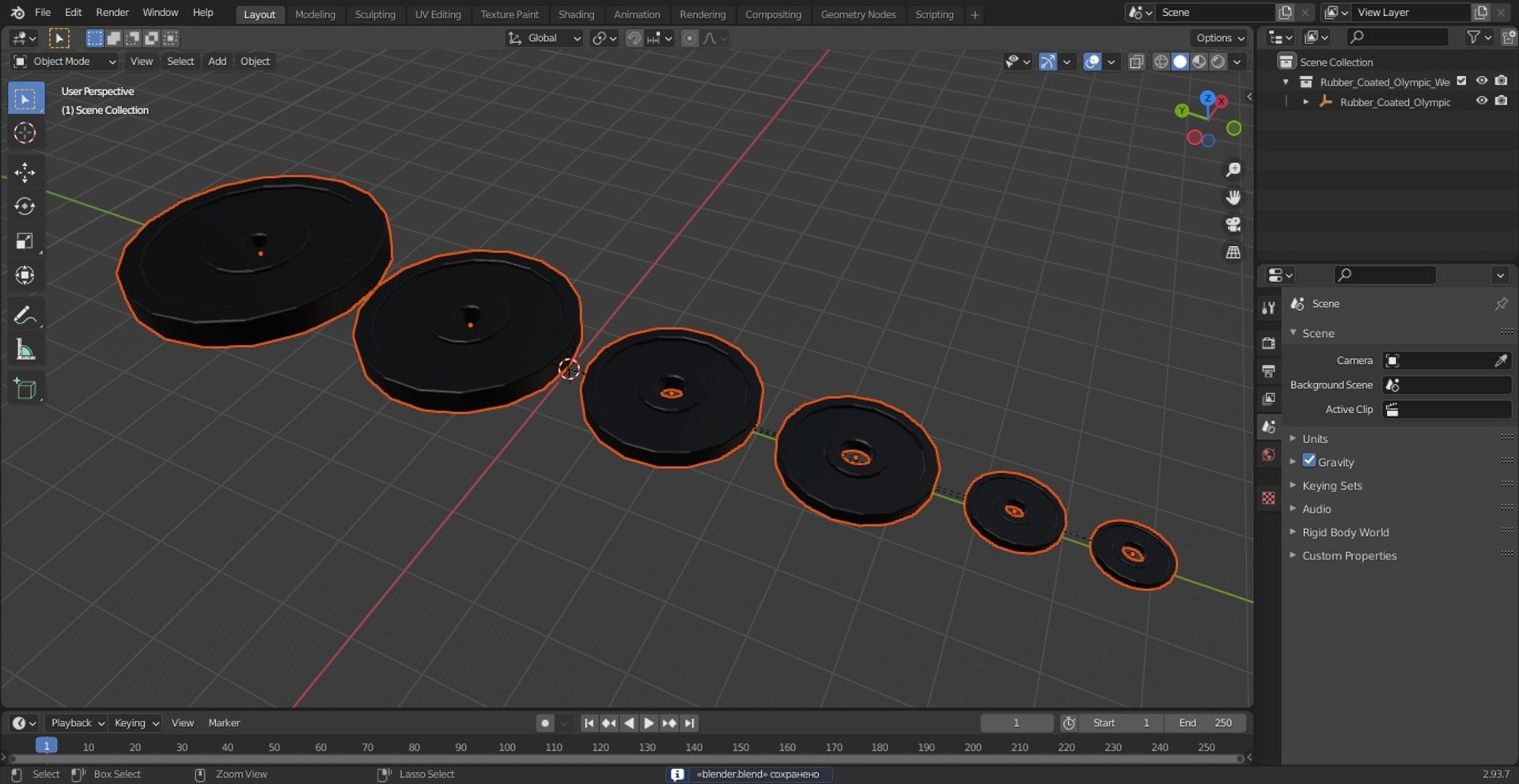Toggle proportional editing

click(x=690, y=38)
